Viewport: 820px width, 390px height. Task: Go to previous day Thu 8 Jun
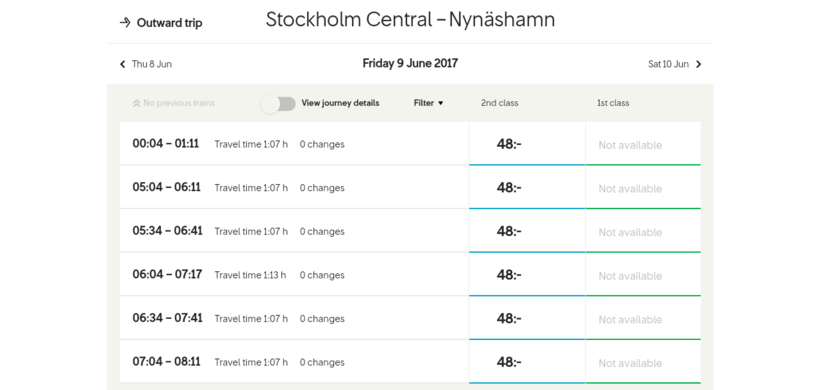pos(152,64)
